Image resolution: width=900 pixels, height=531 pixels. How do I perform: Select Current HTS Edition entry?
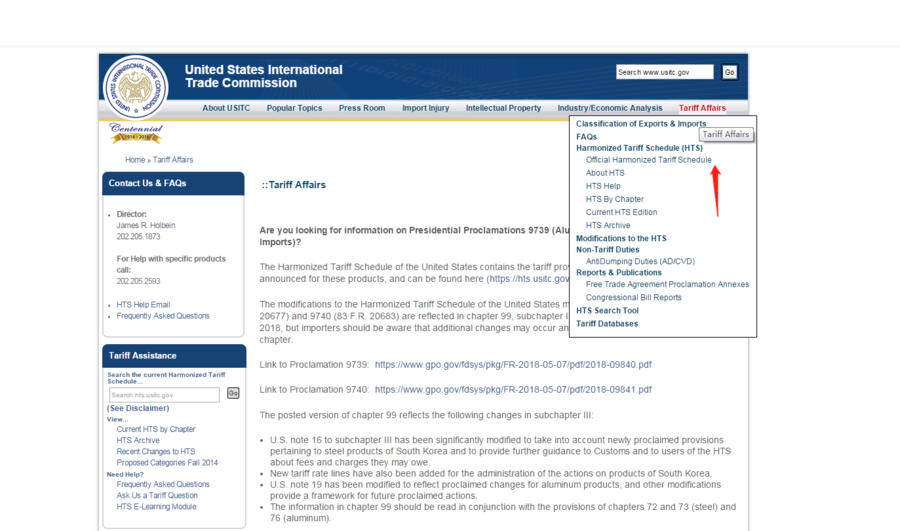pyautogui.click(x=622, y=212)
